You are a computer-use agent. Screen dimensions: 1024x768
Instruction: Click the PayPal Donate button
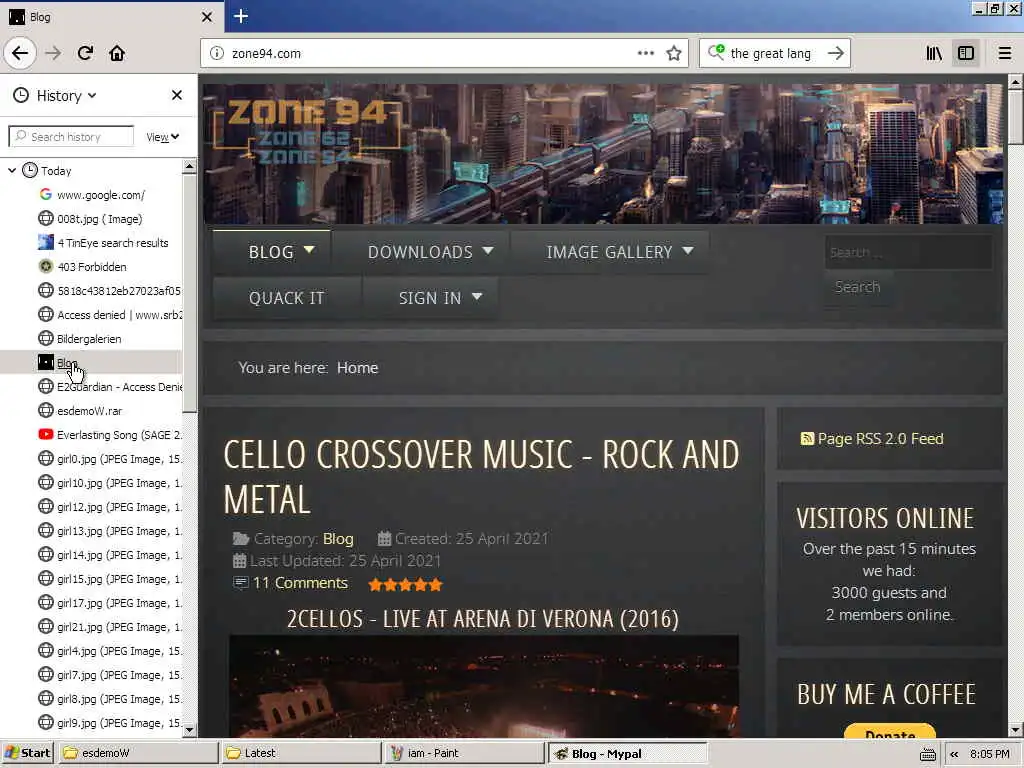tap(889, 731)
